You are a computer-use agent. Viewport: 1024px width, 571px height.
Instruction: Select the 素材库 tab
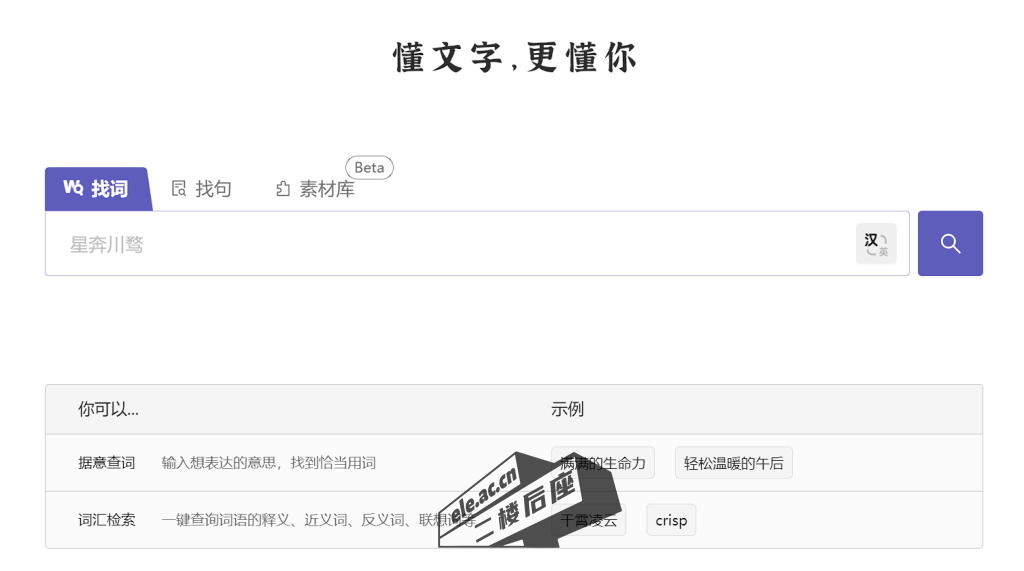[326, 189]
